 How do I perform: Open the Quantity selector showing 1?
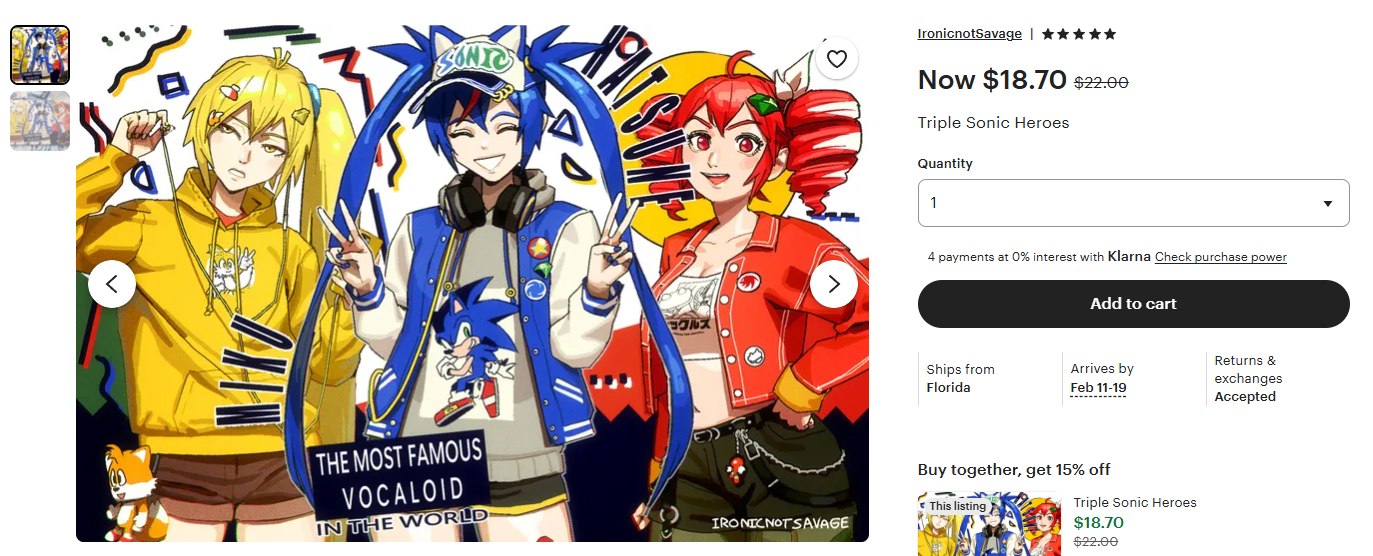(1134, 203)
